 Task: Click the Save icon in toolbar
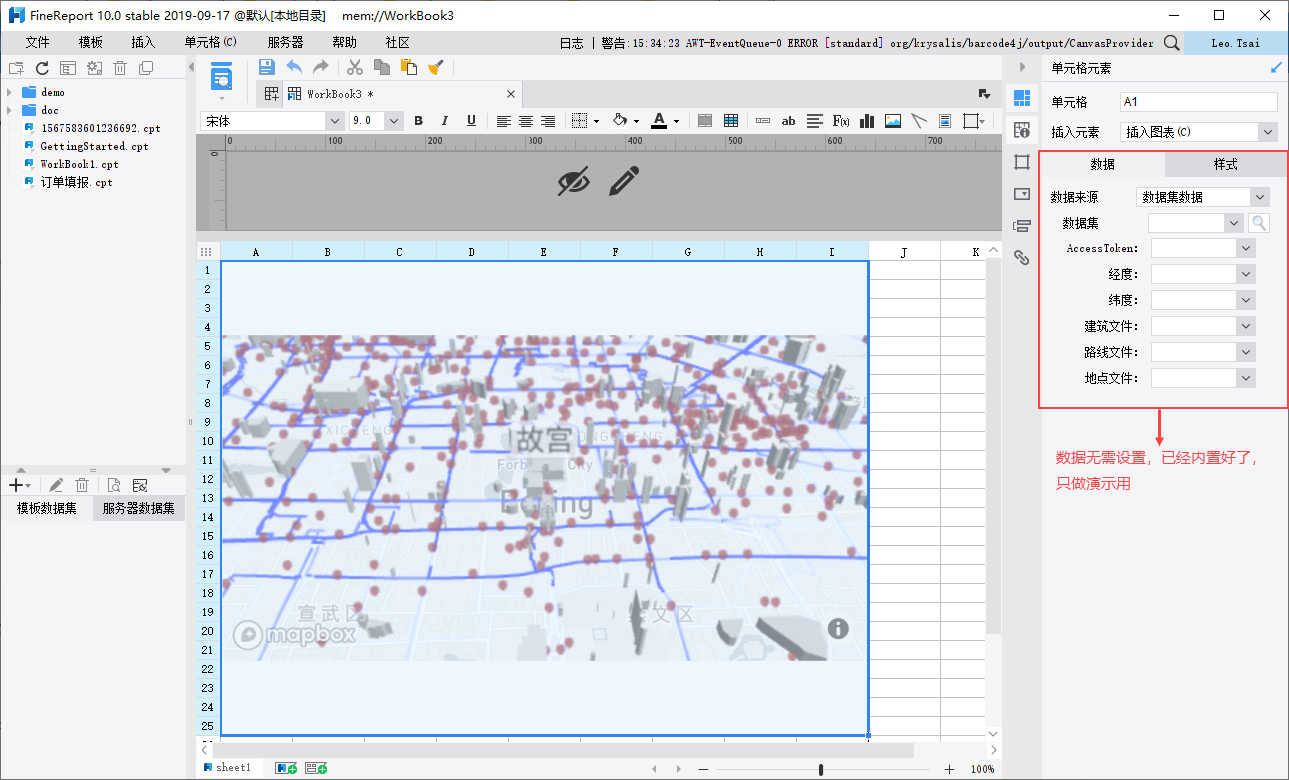point(267,67)
